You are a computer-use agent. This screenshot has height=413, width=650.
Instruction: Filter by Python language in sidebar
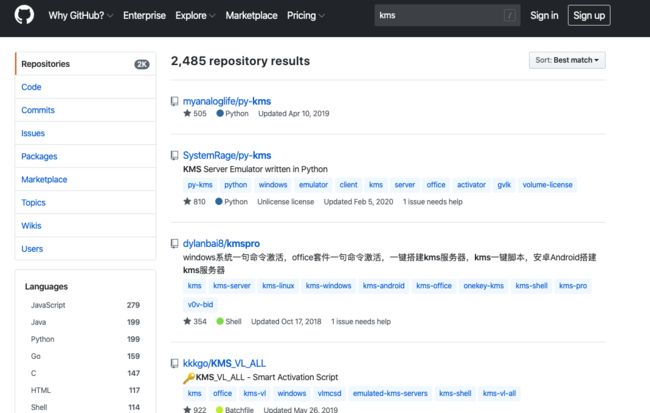tap(85, 339)
